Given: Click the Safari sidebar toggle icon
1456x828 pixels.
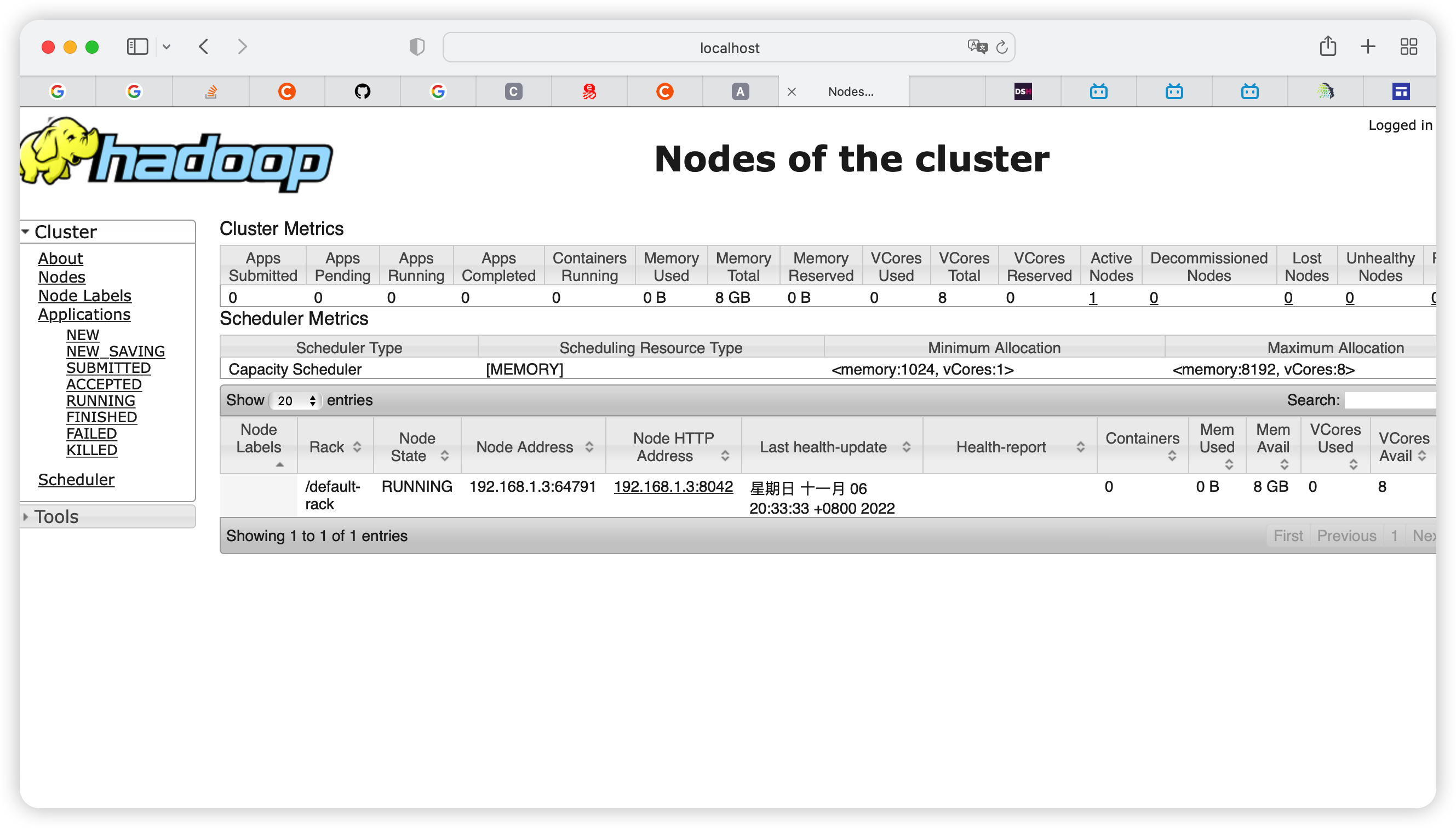Looking at the screenshot, I should coord(137,47).
